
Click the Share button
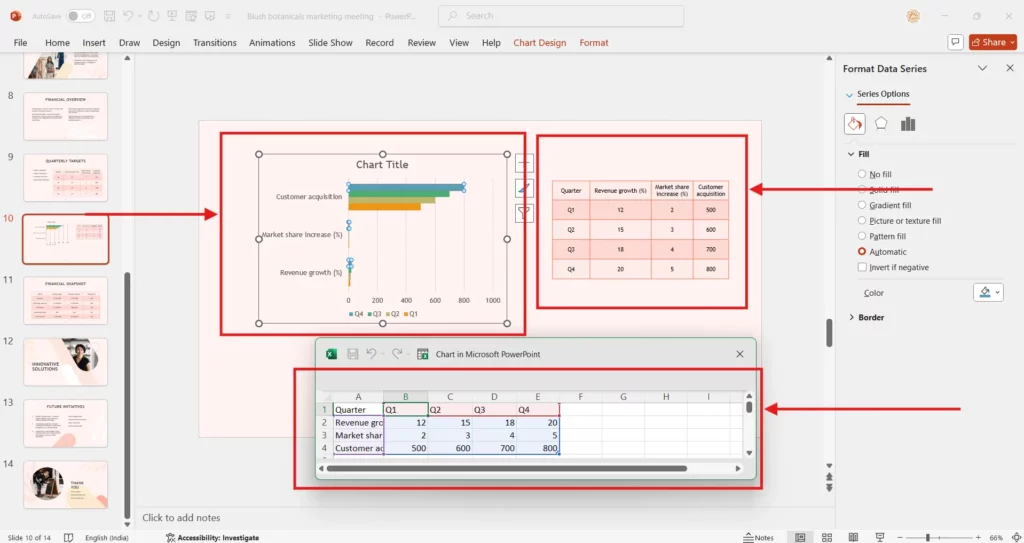(x=989, y=42)
